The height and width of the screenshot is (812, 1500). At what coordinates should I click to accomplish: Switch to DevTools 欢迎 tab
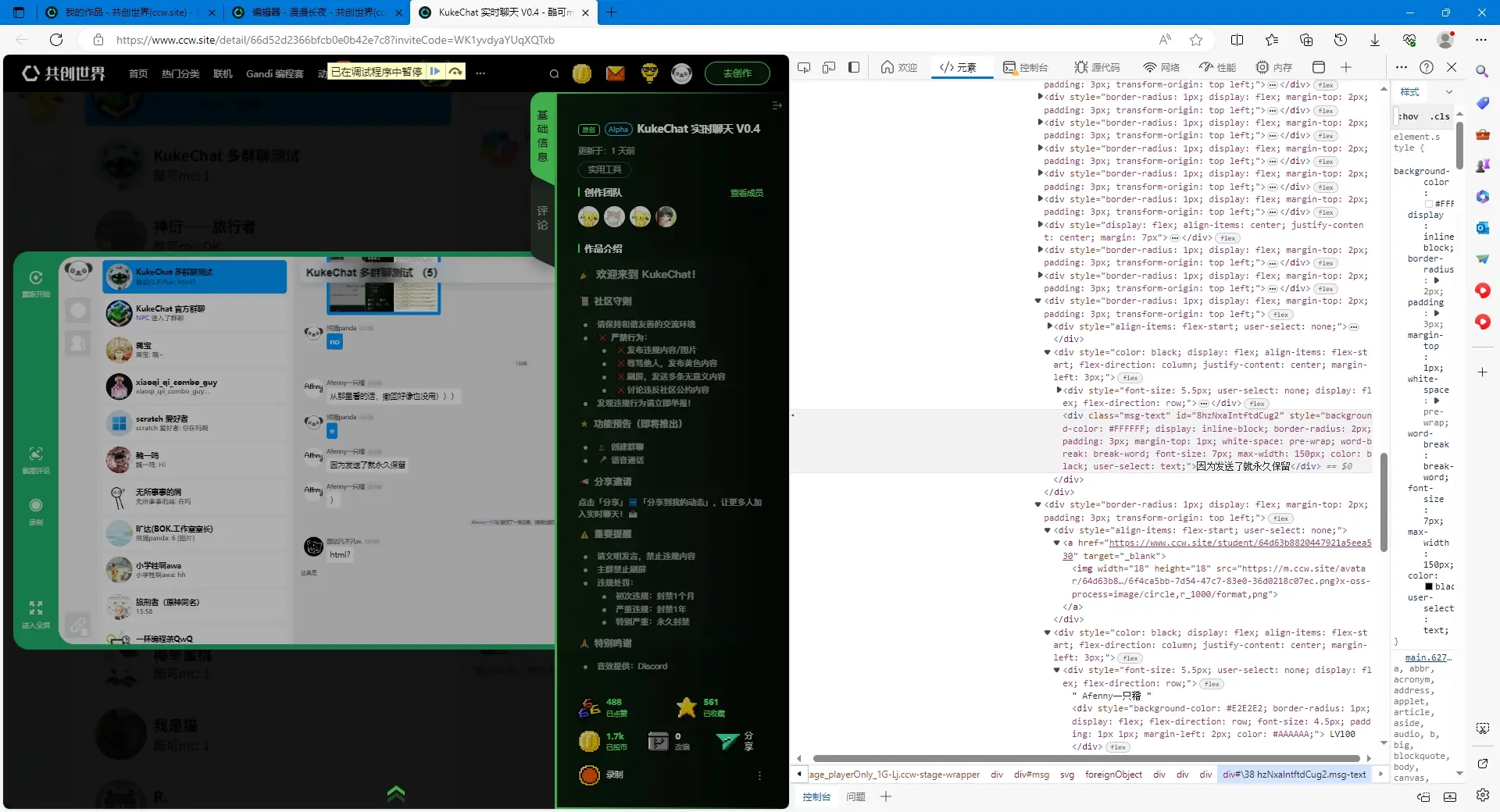click(899, 67)
